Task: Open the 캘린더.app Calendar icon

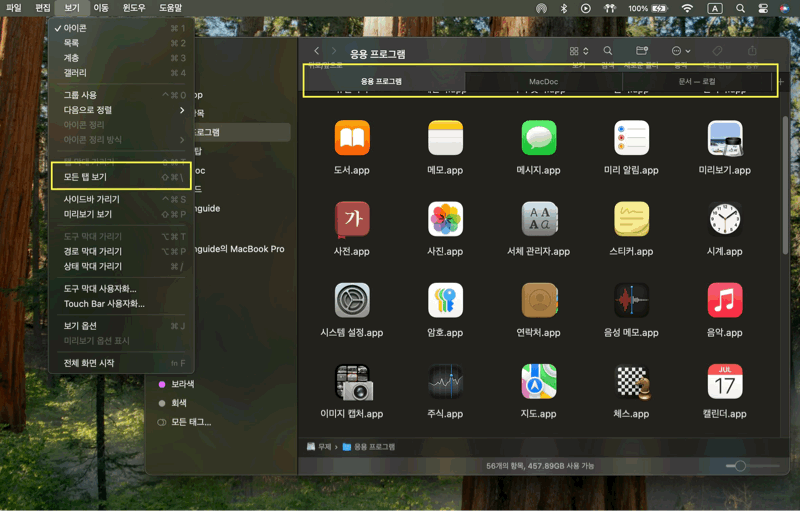Action: click(x=724, y=382)
